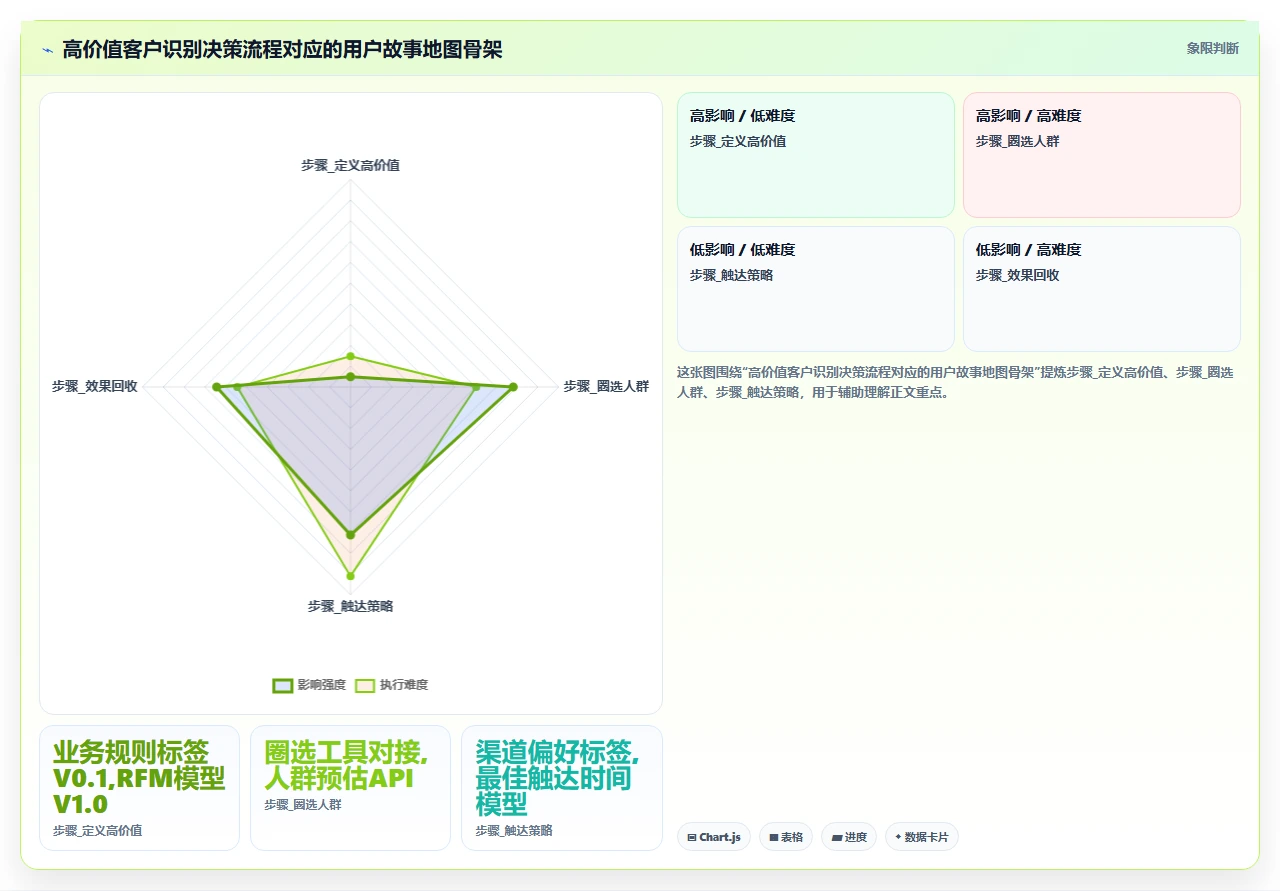Click the 数据卡片 tag chip
This screenshot has width=1280, height=891.
point(922,837)
